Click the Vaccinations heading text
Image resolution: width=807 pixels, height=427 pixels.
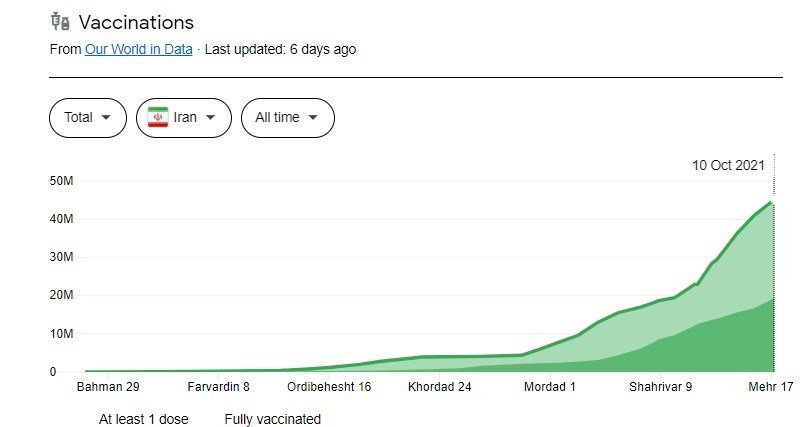(136, 22)
